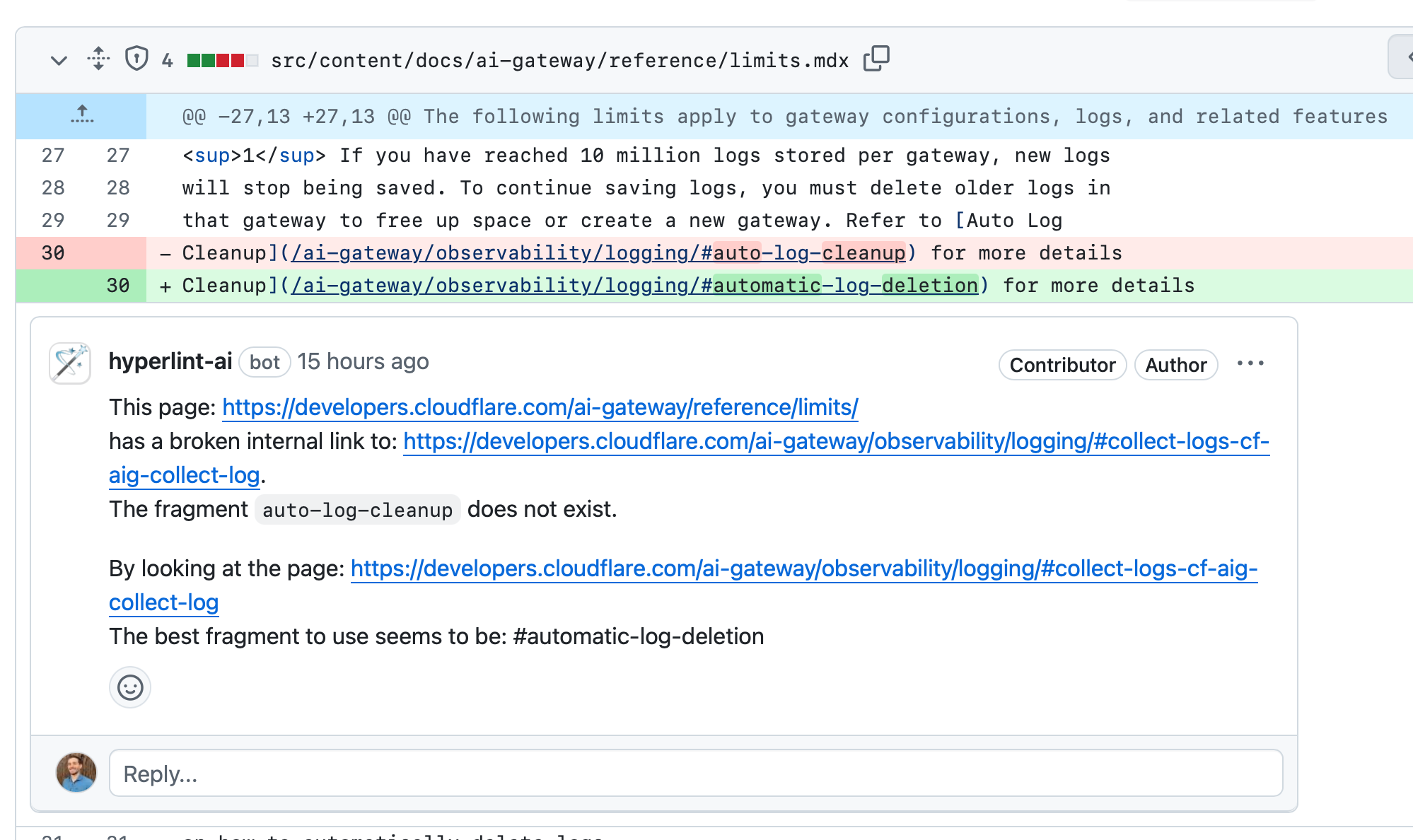Copy the limits.mdx file path
Image resolution: width=1413 pixels, height=840 pixels.
(x=876, y=59)
